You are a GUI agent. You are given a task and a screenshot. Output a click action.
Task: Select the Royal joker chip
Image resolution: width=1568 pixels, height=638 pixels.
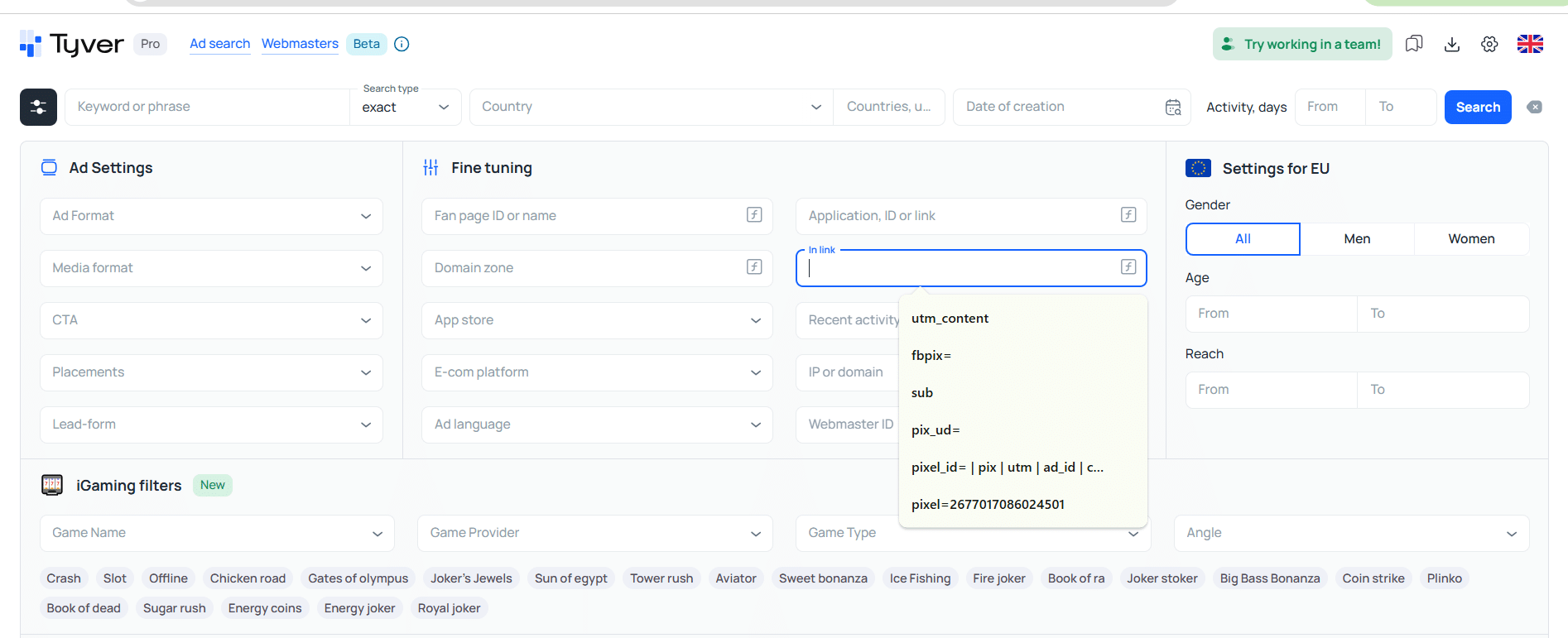click(x=449, y=608)
